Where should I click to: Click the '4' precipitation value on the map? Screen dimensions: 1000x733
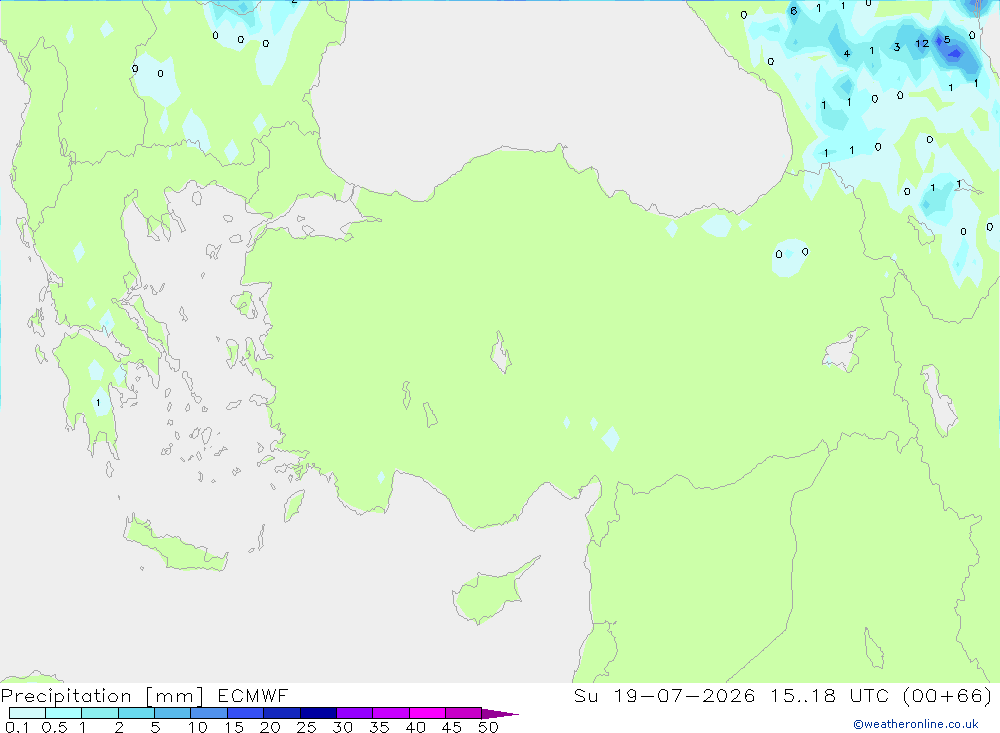(x=847, y=54)
